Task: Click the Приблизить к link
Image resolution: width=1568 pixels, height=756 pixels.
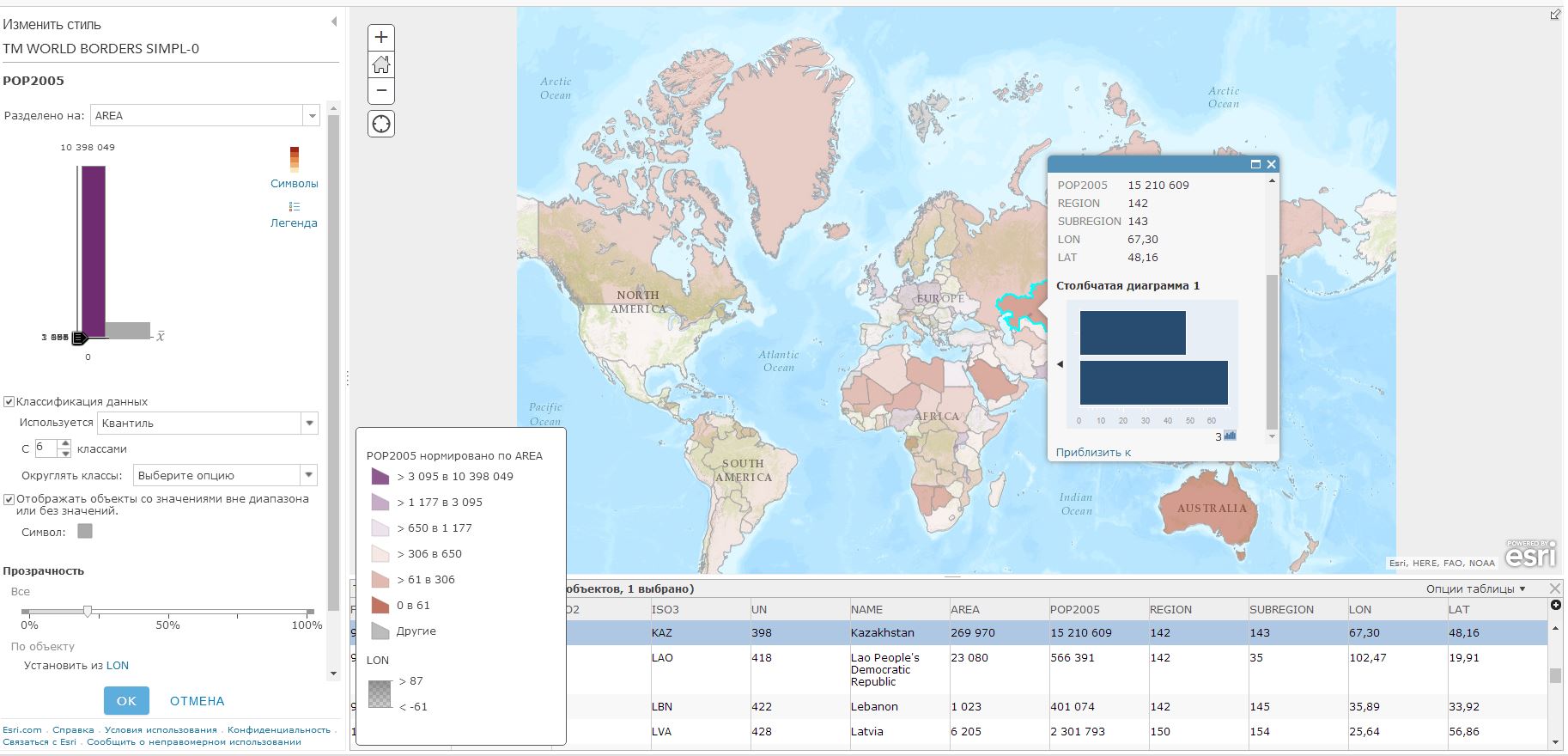Action: coord(1093,452)
